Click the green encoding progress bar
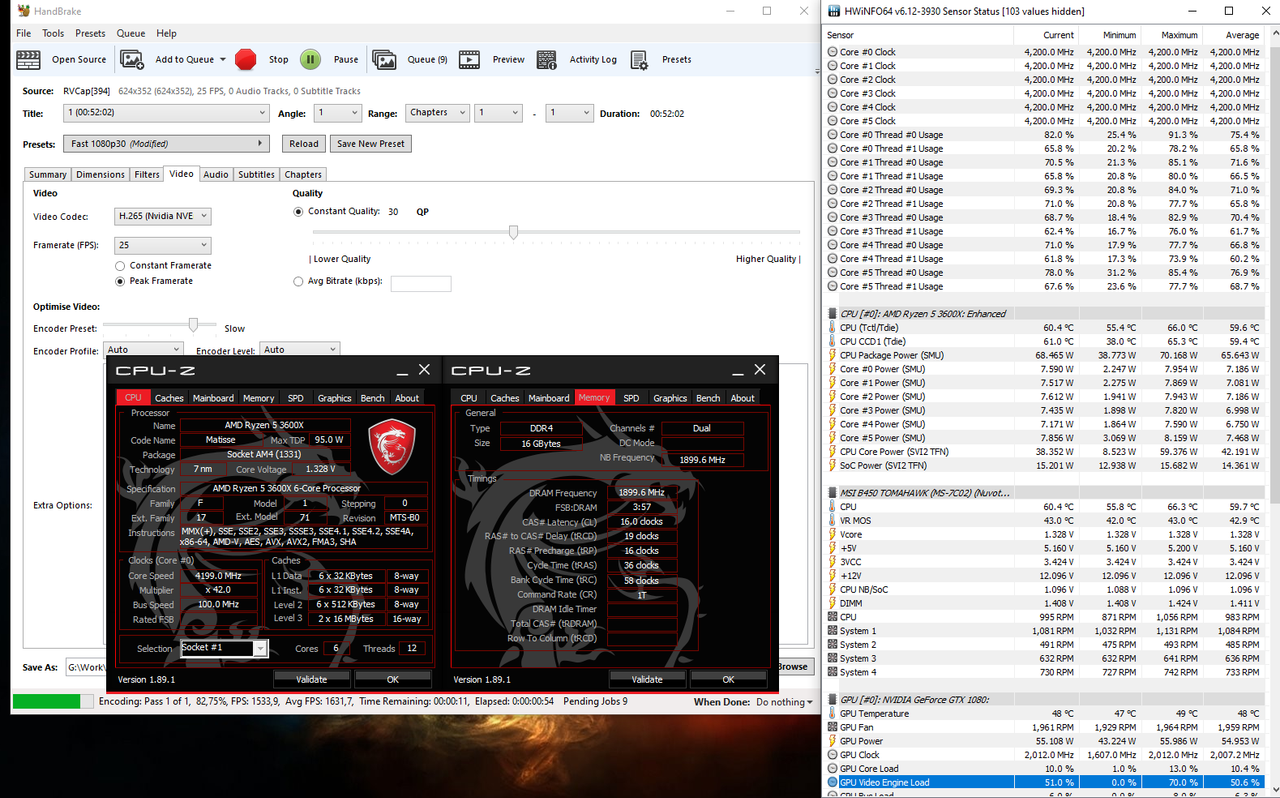Screen dimensions: 1280x798 (53, 702)
